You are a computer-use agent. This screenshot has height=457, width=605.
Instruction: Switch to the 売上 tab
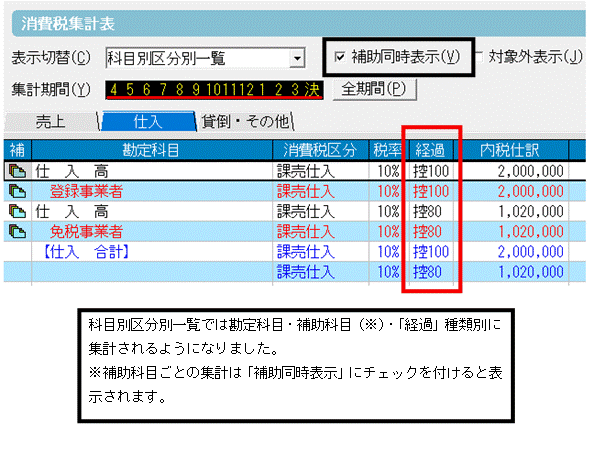(x=50, y=122)
